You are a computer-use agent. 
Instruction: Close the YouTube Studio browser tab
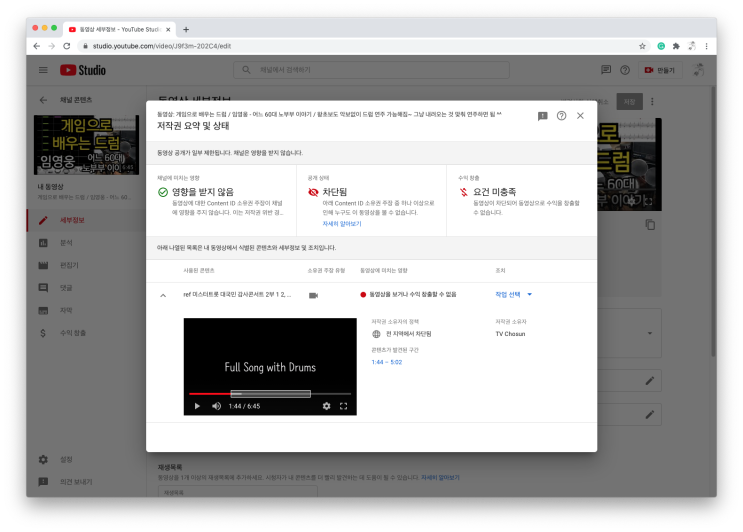(168, 29)
